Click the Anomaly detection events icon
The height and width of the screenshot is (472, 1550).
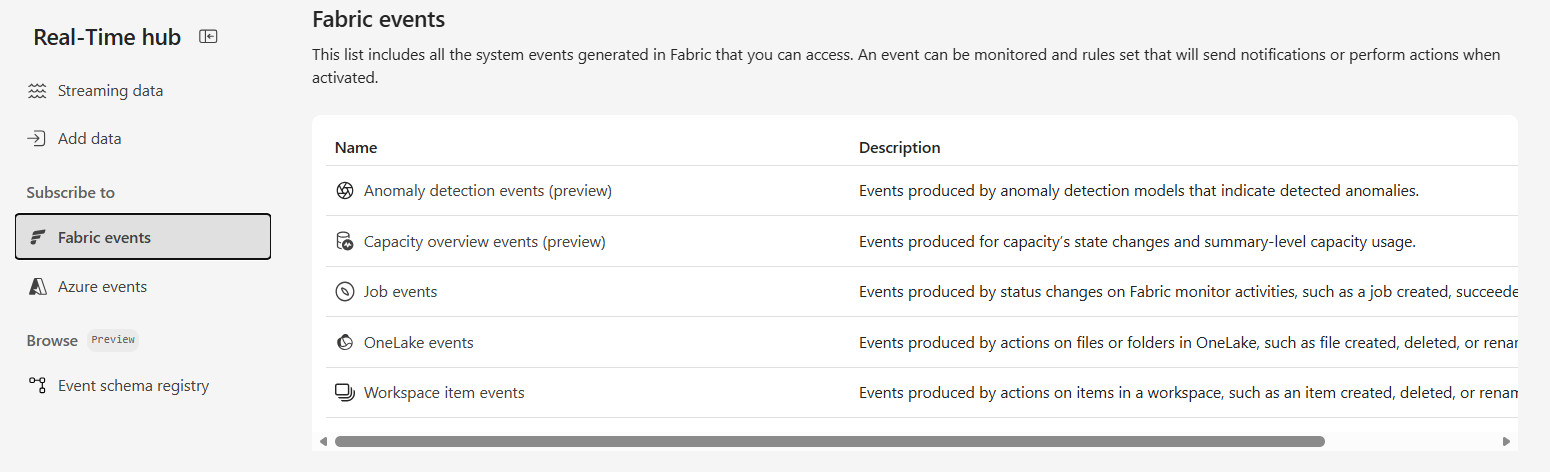(345, 191)
